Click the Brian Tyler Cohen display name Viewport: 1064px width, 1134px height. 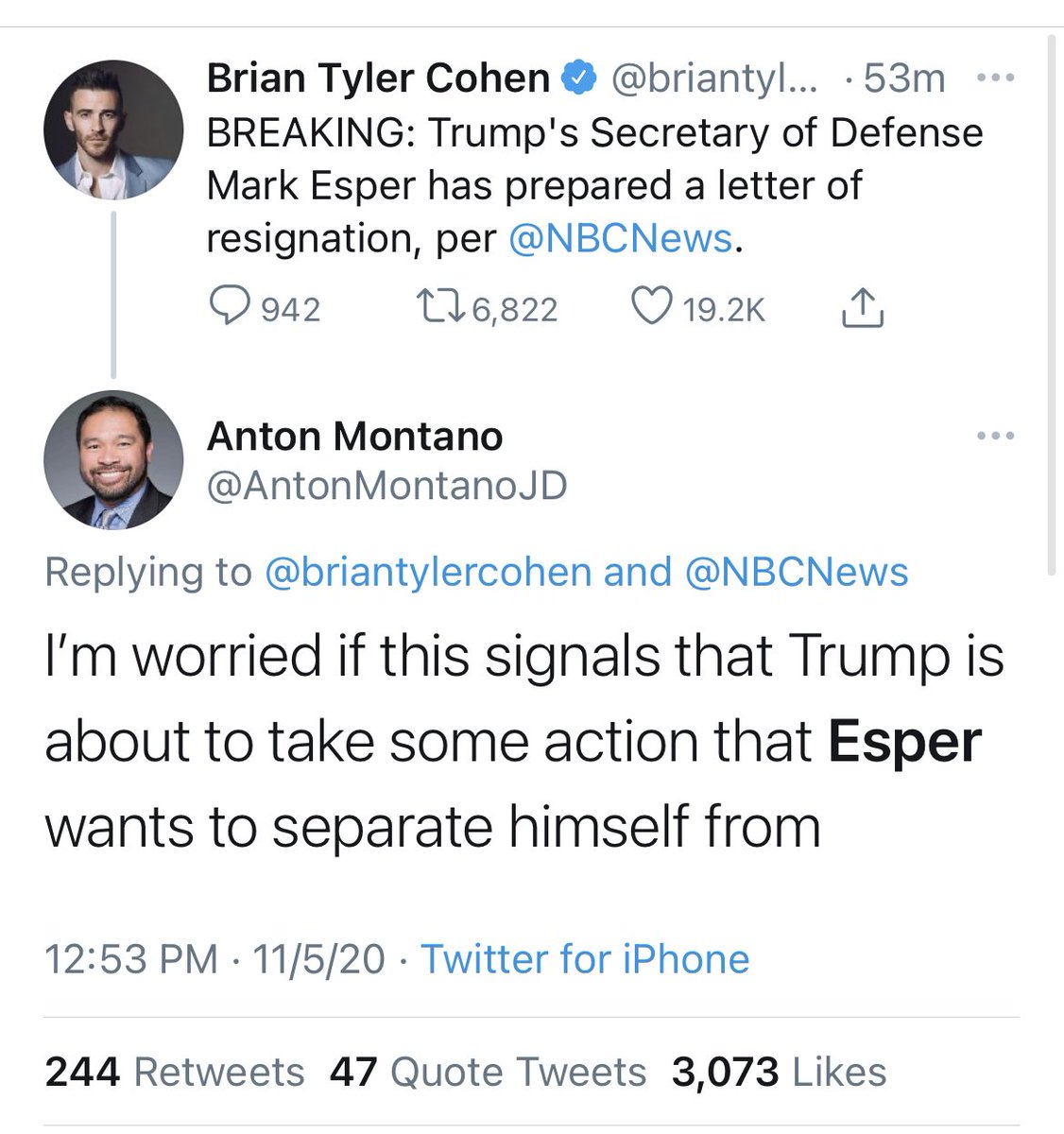pos(378,78)
